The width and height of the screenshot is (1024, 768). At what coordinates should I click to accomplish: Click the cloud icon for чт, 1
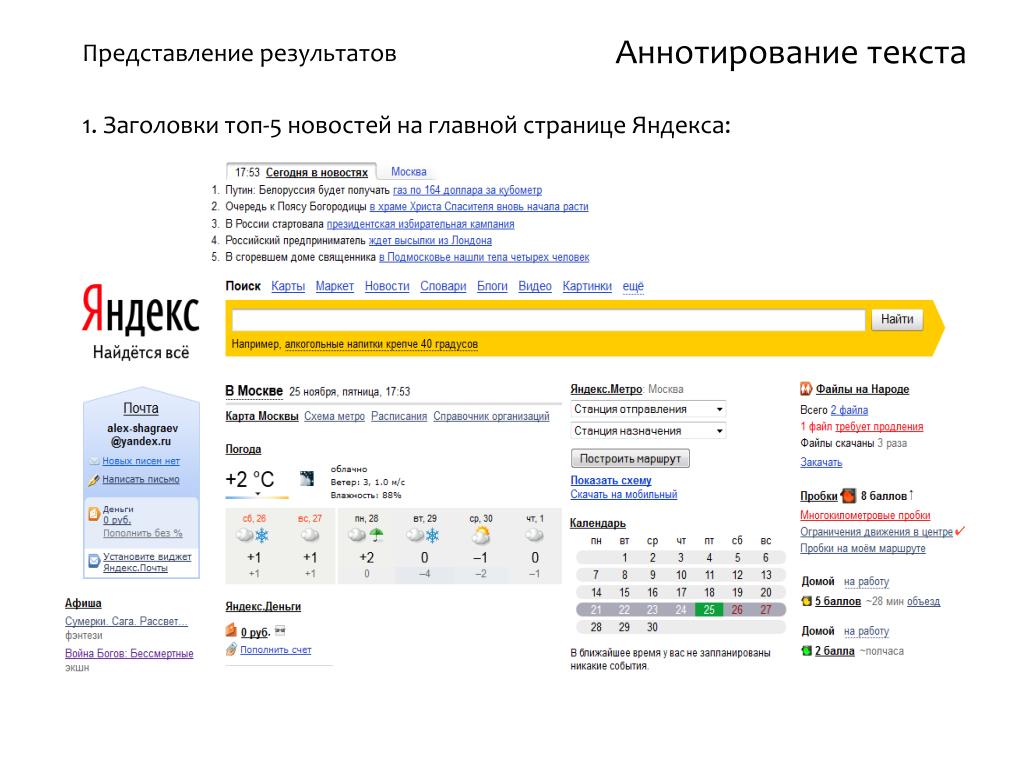click(534, 536)
